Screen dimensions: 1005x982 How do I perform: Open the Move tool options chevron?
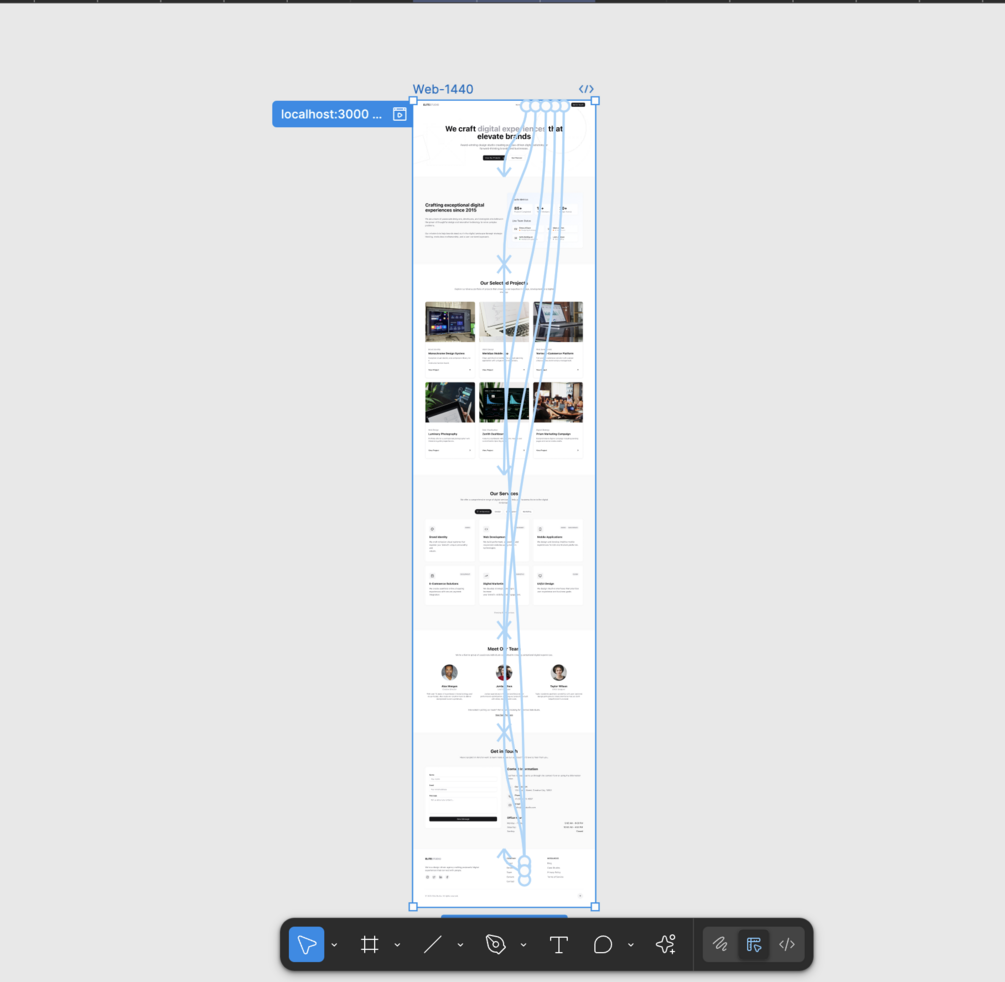click(335, 945)
